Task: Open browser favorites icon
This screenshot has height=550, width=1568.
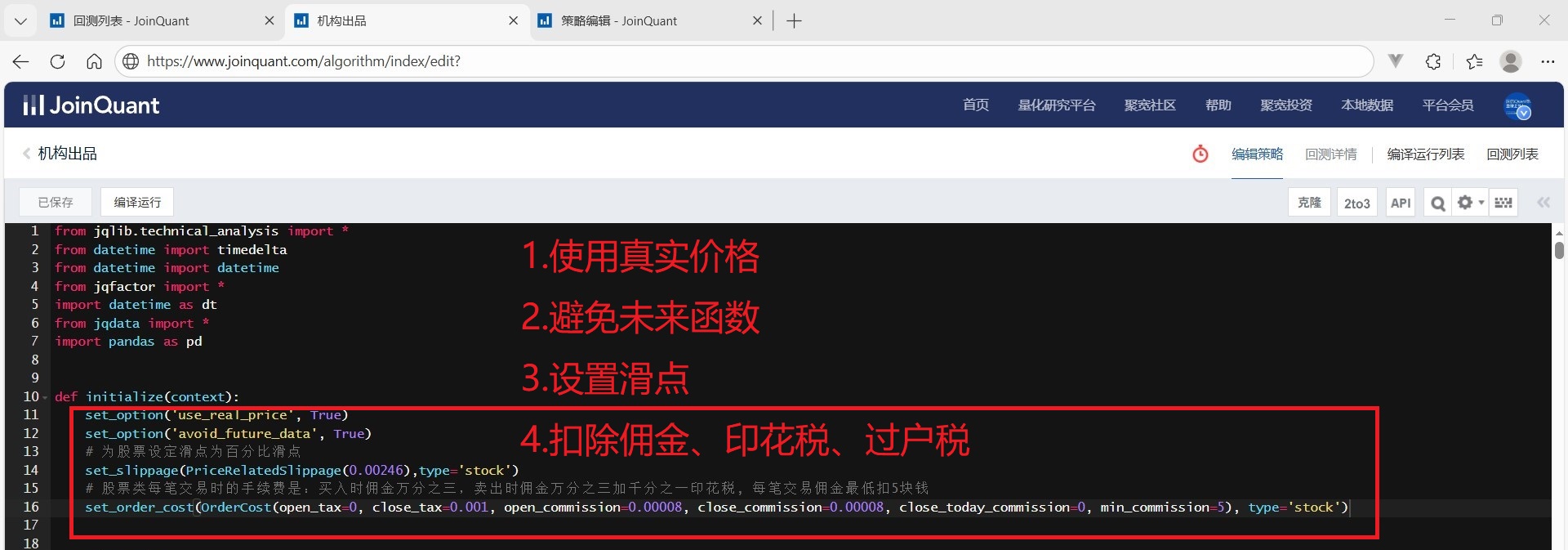Action: (x=1474, y=61)
